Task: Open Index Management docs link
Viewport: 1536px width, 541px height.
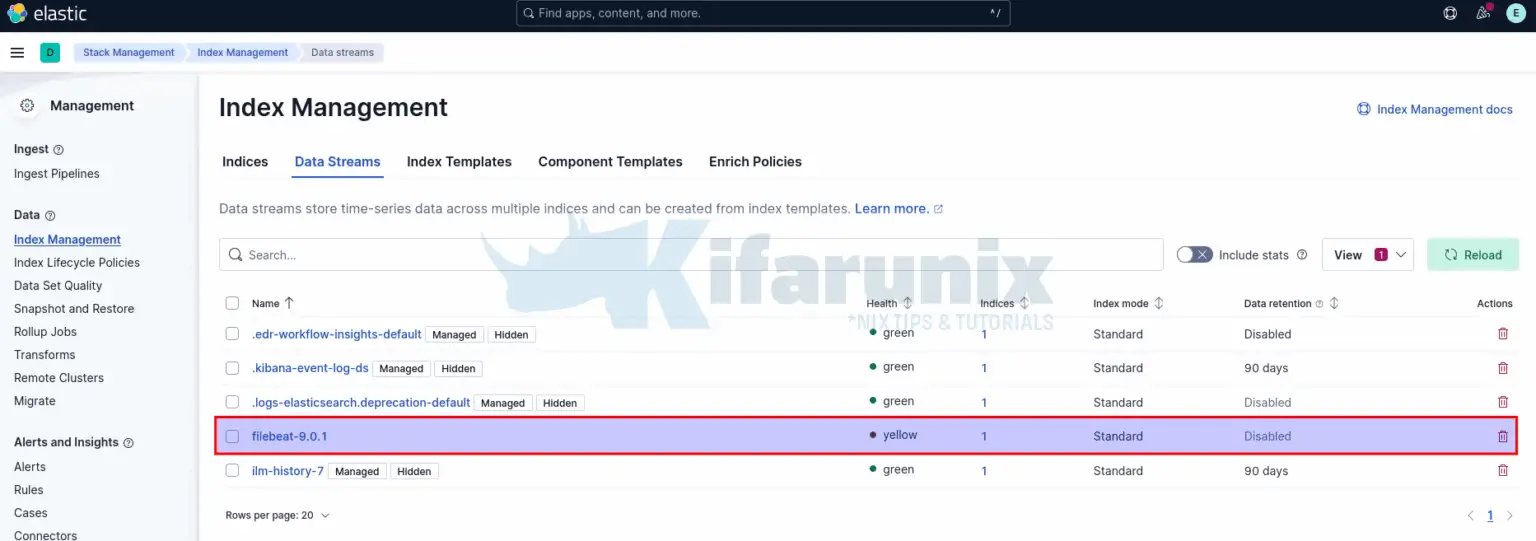Action: tap(1434, 110)
